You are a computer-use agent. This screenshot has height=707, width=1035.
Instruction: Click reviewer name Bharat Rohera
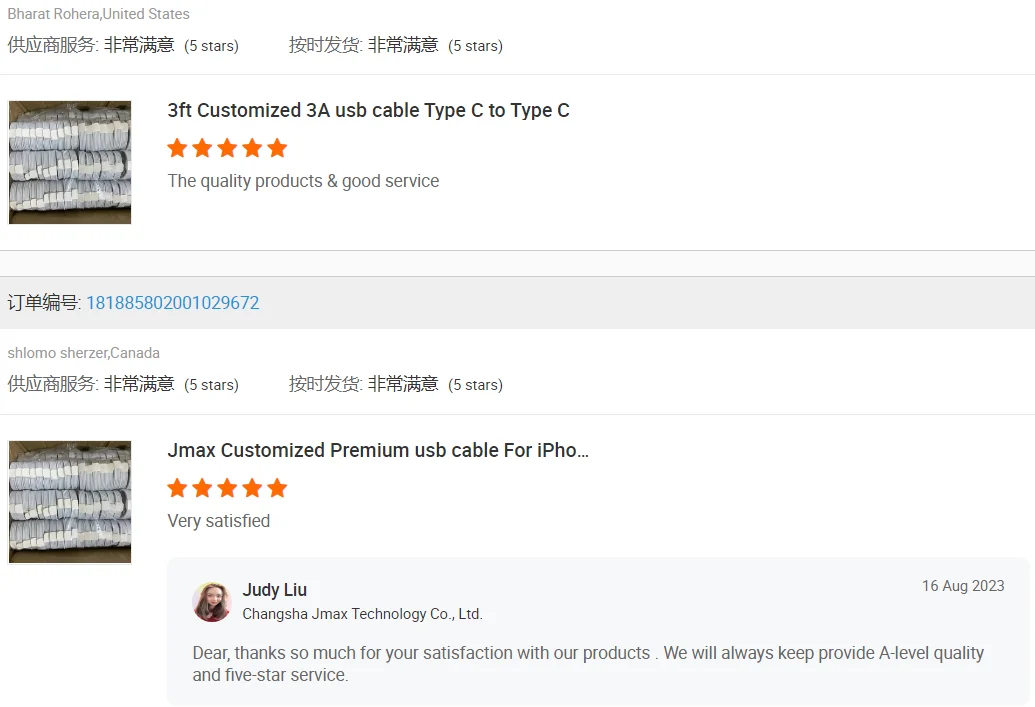pos(54,14)
